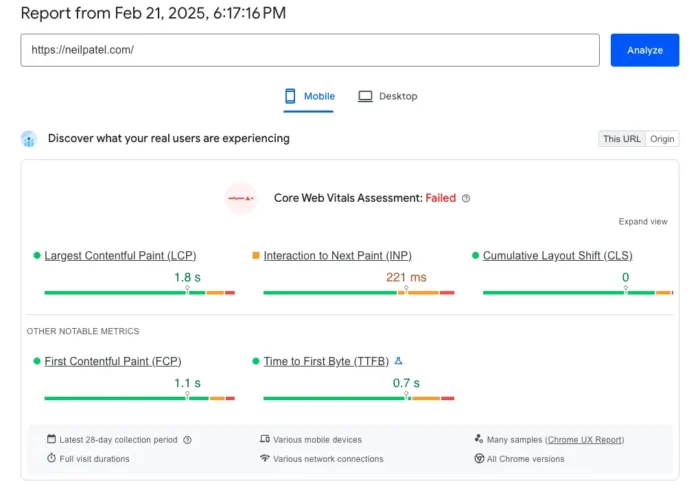This screenshot has width=700, height=488.
Task: Click the Failed status text
Action: click(441, 198)
